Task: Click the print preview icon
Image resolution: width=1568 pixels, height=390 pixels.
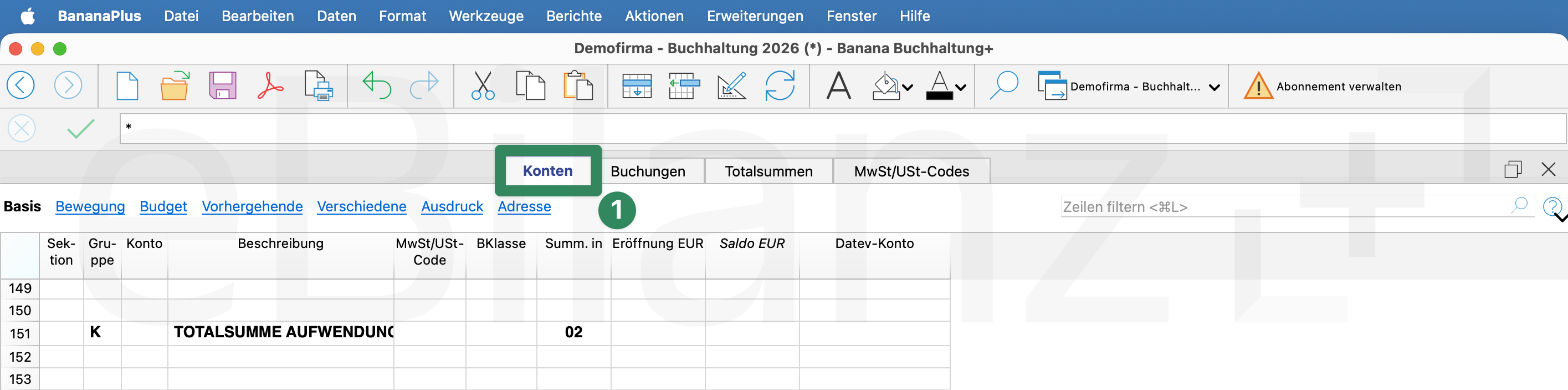Action: [319, 86]
